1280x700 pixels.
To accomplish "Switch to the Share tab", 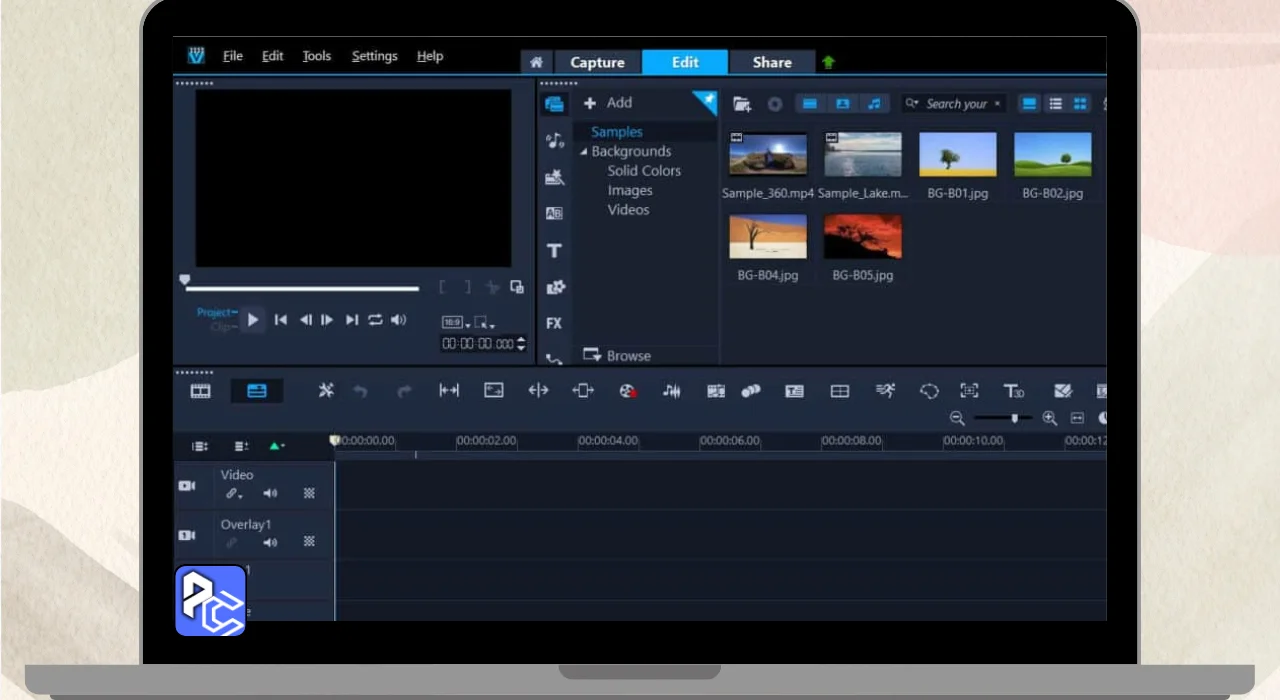I will coord(771,62).
